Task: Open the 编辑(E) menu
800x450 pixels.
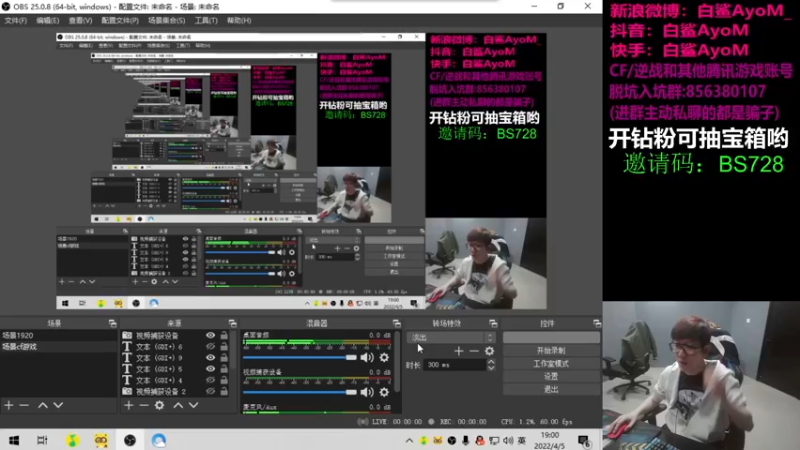Action: coord(47,20)
